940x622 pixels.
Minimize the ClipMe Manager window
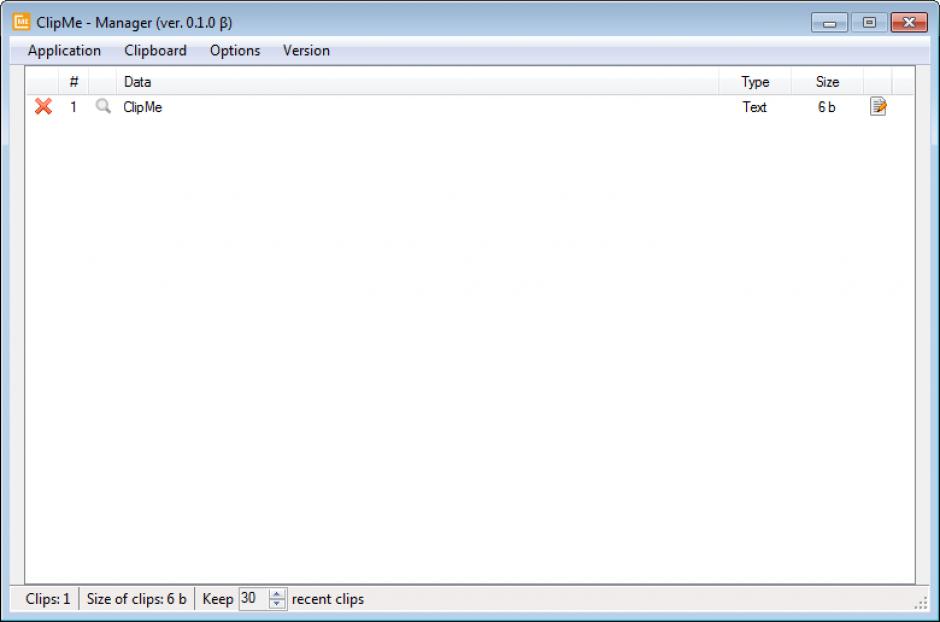pos(830,22)
